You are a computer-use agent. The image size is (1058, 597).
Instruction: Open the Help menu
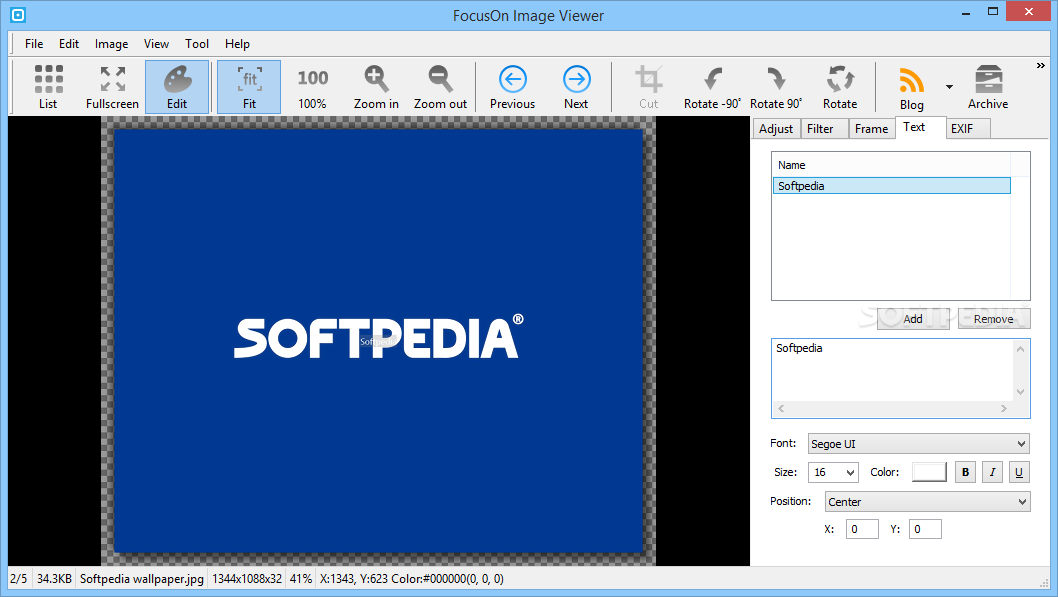[237, 44]
